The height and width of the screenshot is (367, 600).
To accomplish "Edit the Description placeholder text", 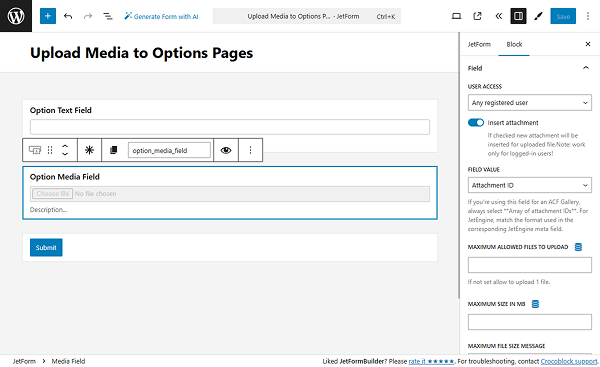I will (x=49, y=210).
